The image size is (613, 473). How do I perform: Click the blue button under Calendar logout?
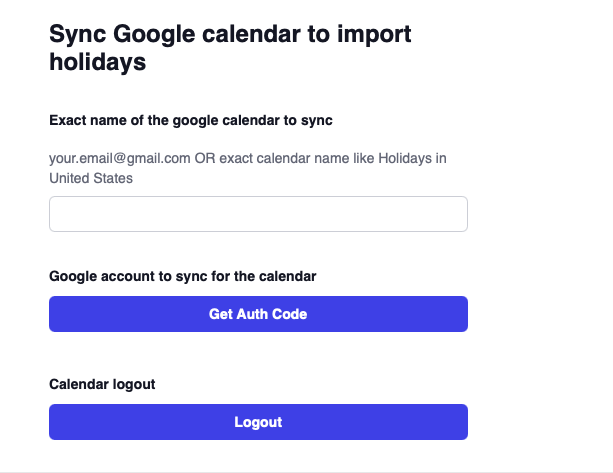258,422
